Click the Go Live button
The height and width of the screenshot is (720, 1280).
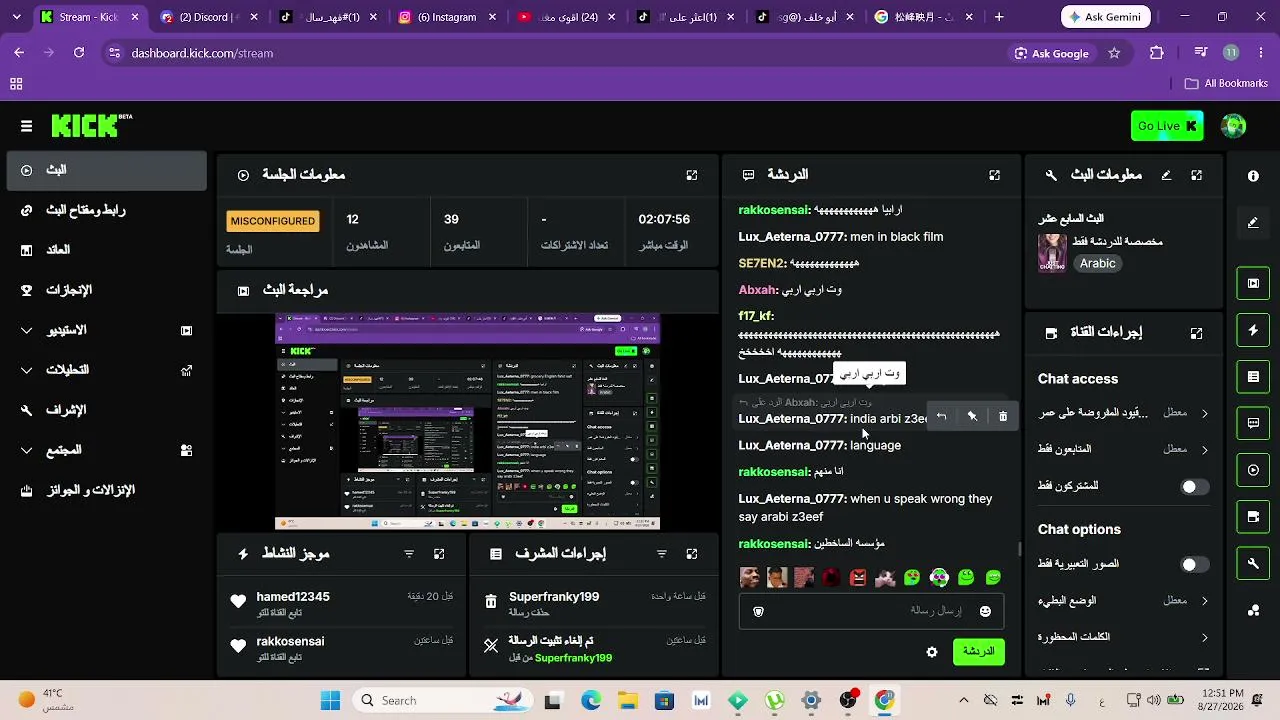(1167, 126)
